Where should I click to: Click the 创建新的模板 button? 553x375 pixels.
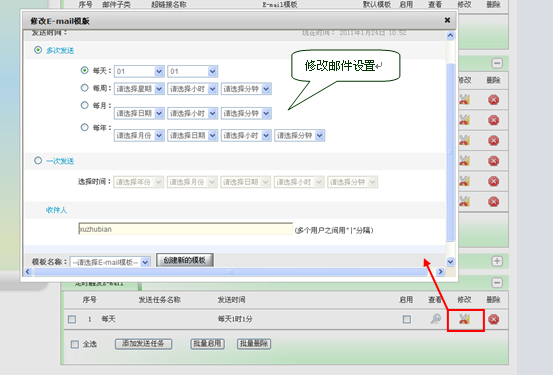184,260
